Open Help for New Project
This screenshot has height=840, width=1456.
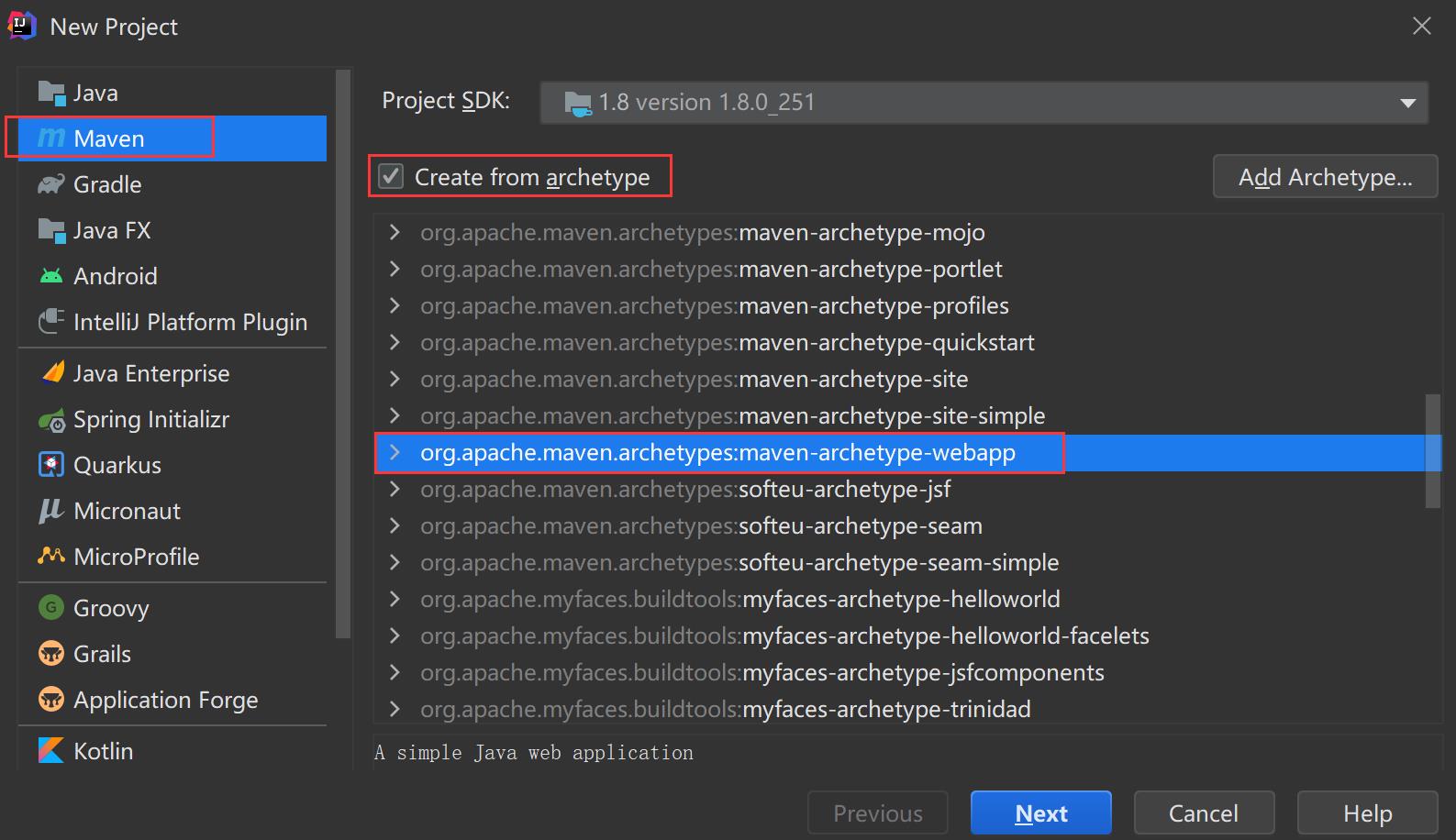(x=1367, y=813)
